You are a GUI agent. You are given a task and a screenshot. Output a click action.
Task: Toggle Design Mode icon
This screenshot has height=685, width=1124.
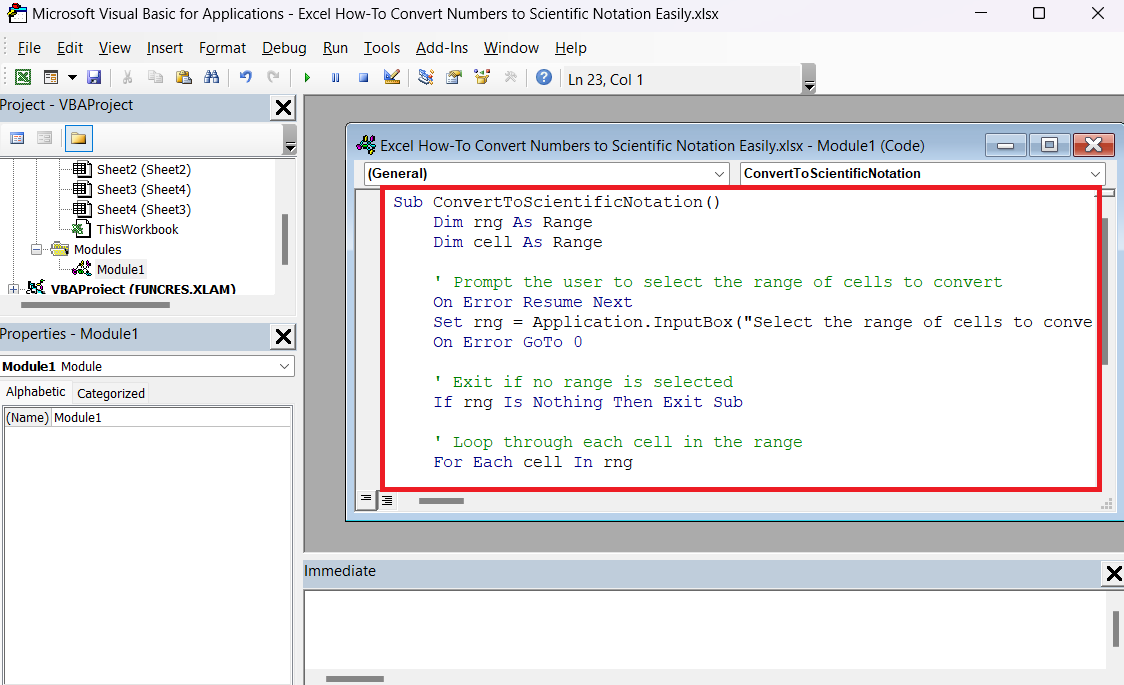[x=391, y=77]
